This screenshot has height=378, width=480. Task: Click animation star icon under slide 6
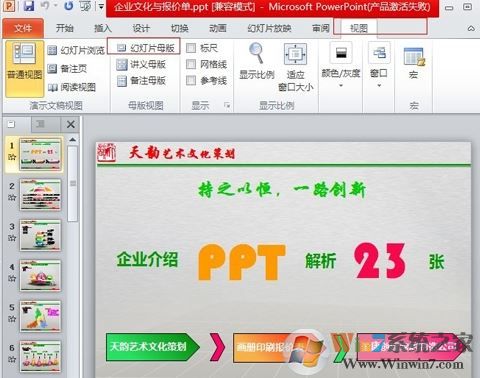click(x=12, y=359)
